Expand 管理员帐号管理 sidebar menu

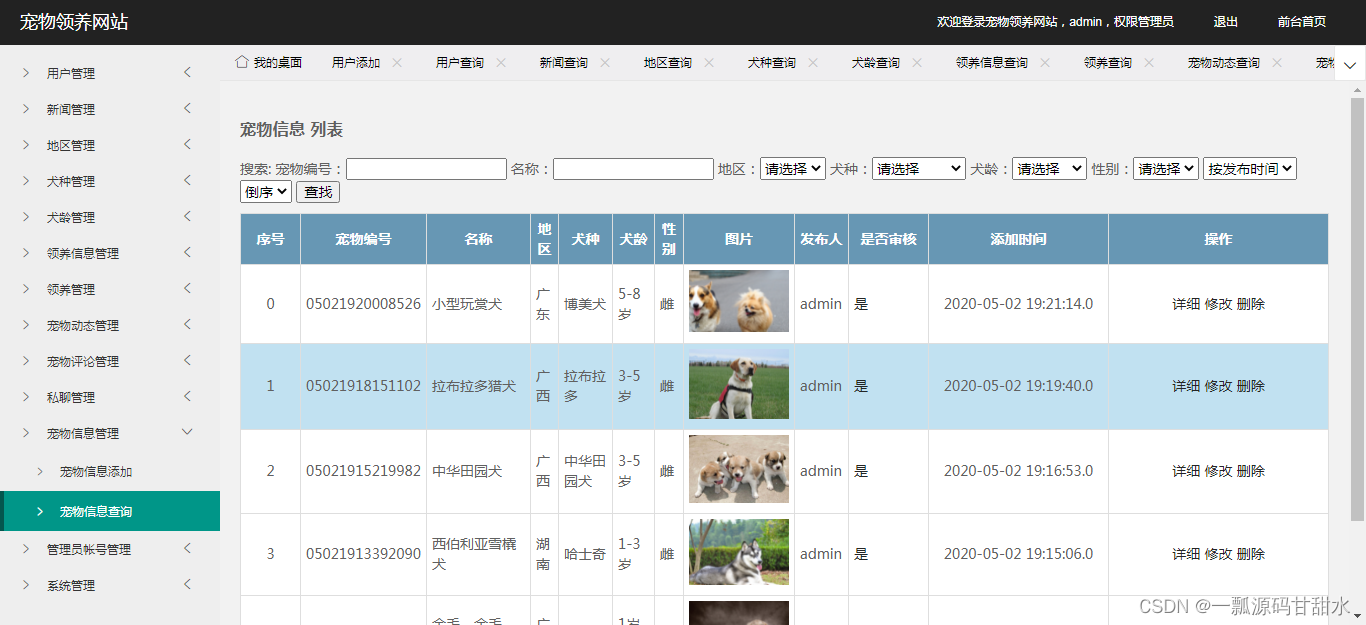(x=110, y=549)
